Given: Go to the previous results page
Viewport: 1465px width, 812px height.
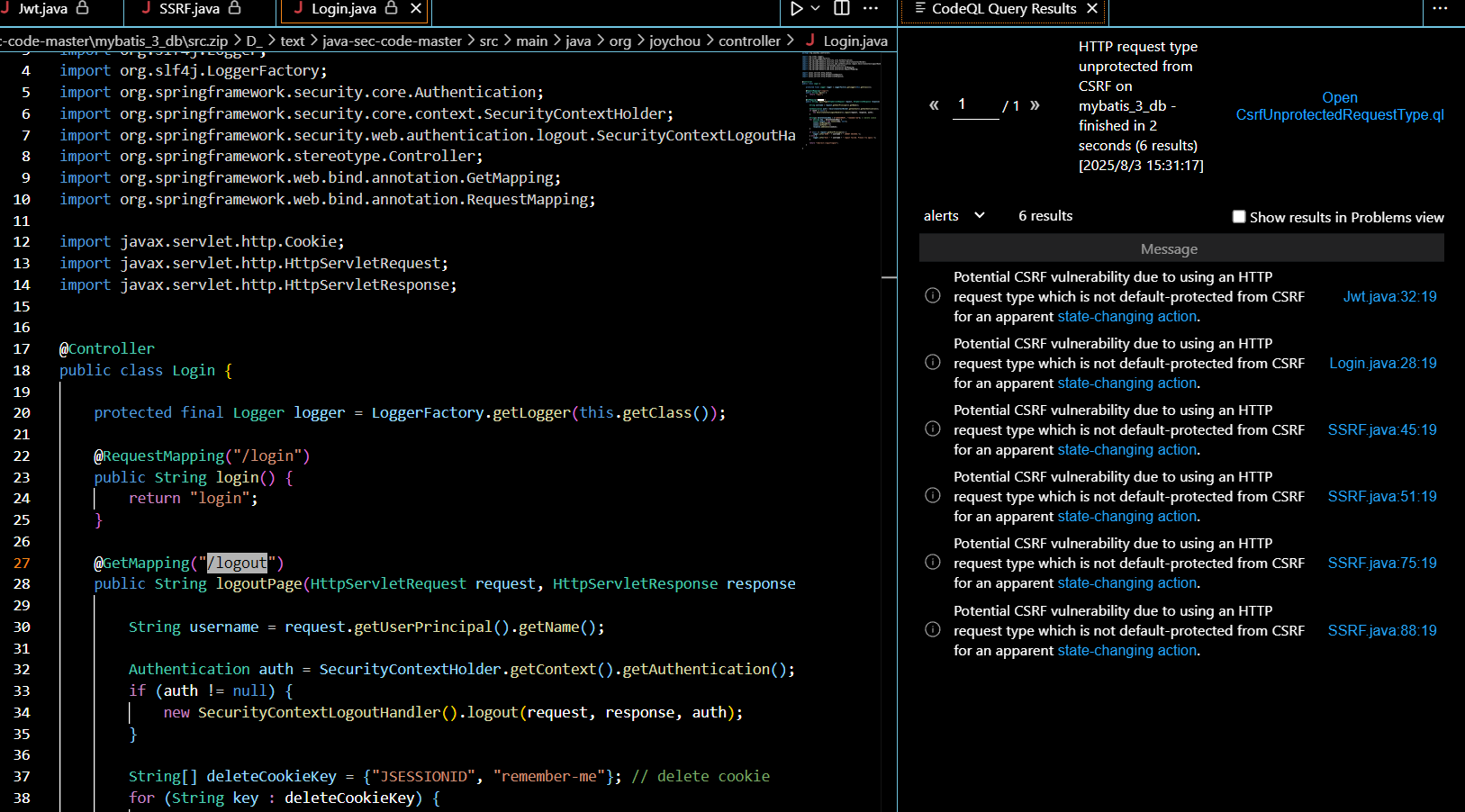Looking at the screenshot, I should point(934,105).
